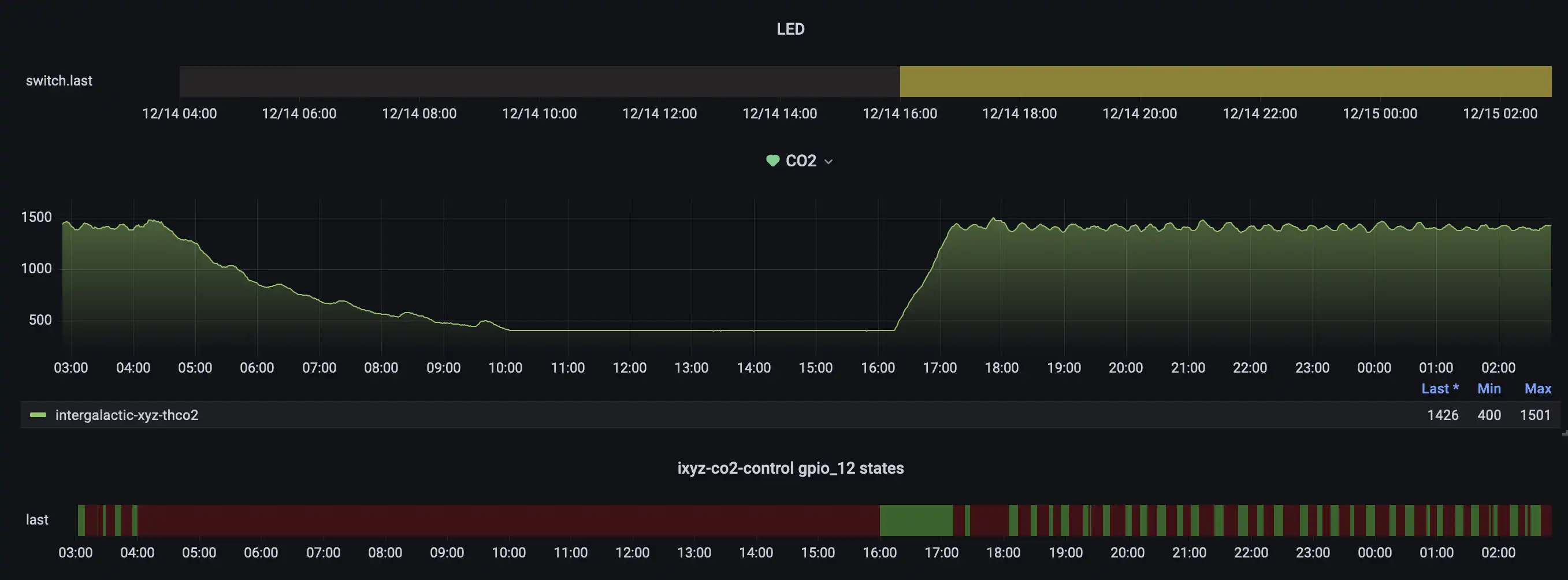Sort the legend by the Min column
Image resolution: width=1568 pixels, height=580 pixels.
point(1489,388)
